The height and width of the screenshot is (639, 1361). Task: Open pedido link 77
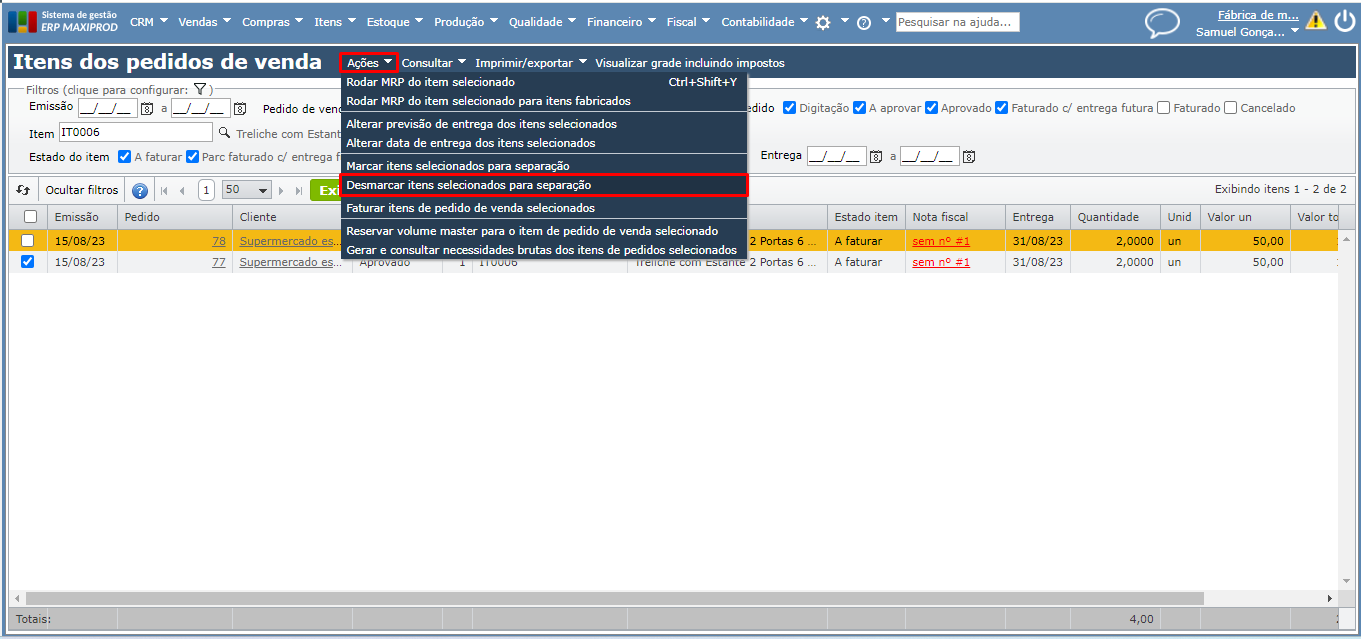[x=218, y=262]
